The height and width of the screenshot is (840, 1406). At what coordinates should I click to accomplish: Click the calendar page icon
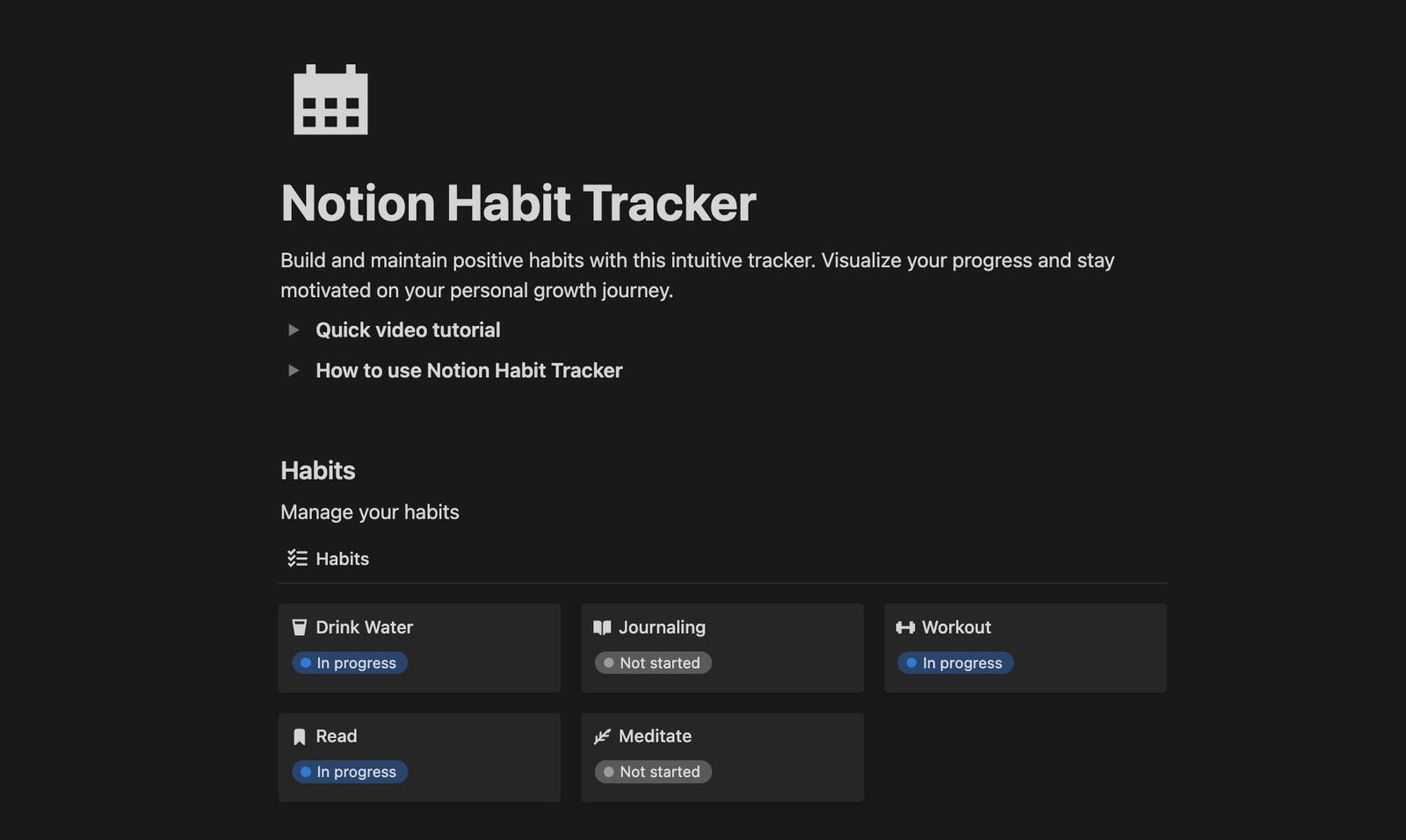click(x=330, y=100)
